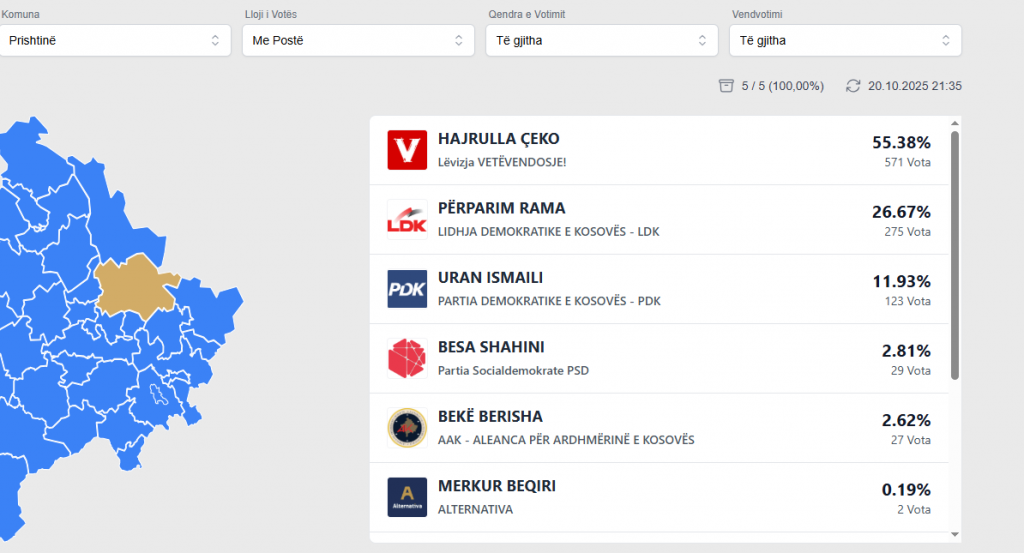
Task: Click the highlighted tan Prishtinë map region
Action: (135, 284)
